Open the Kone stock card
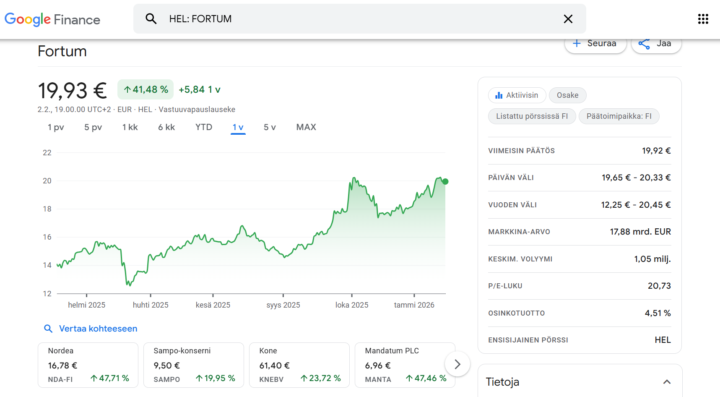720x397 pixels. point(299,365)
